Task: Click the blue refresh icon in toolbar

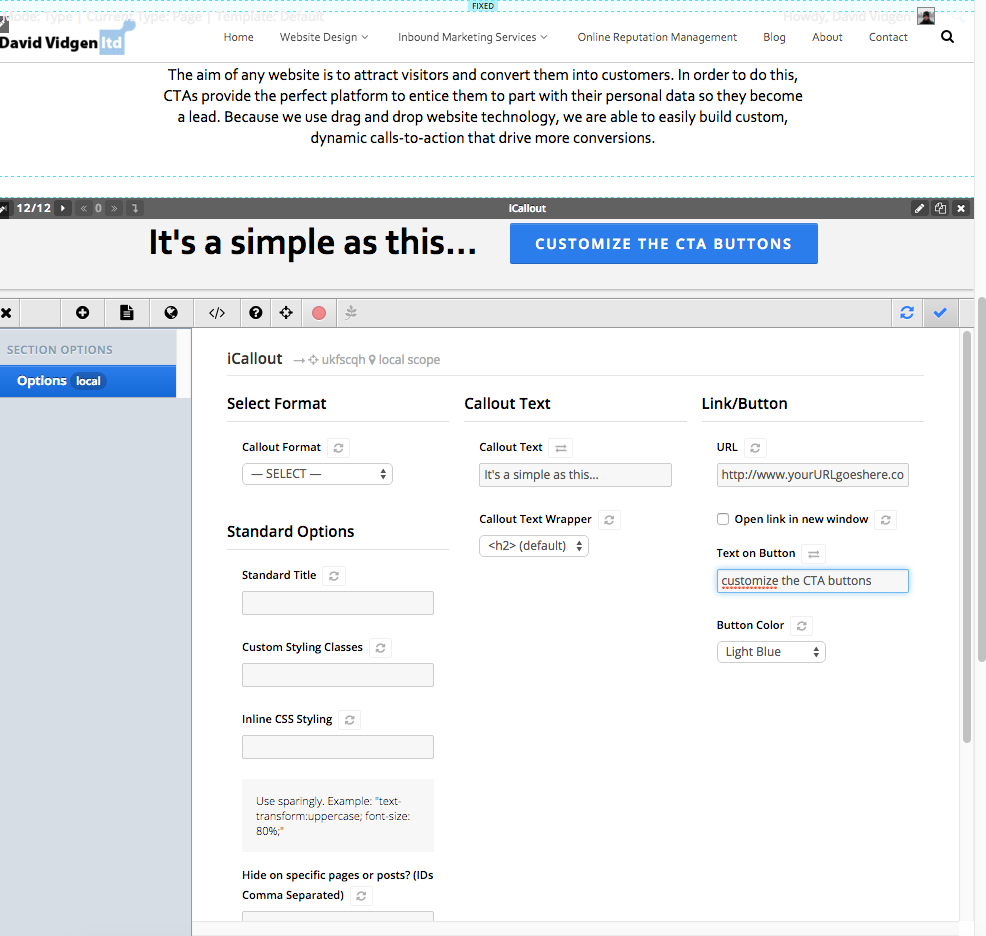Action: [x=907, y=313]
